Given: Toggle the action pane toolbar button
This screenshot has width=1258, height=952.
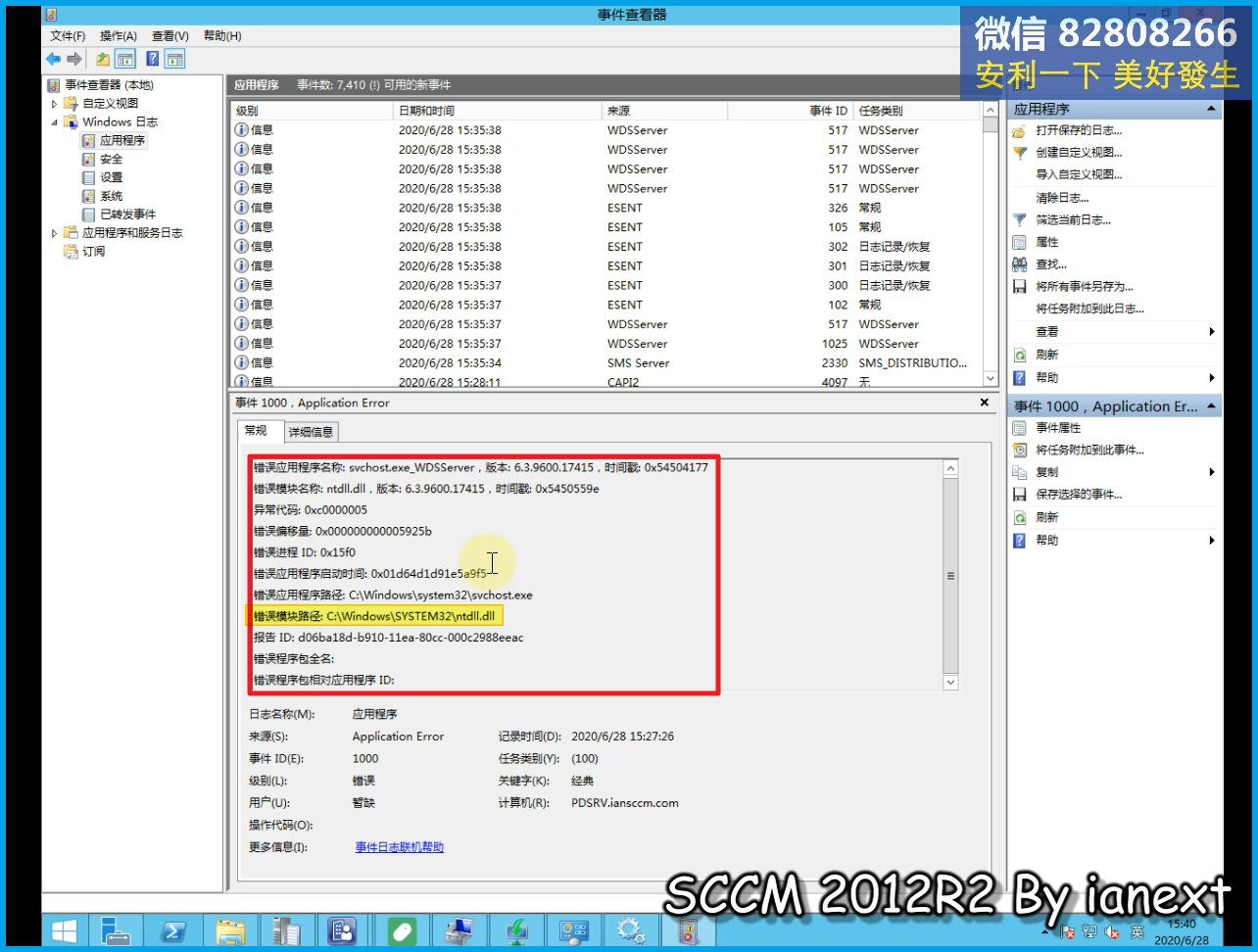Looking at the screenshot, I should 174,60.
